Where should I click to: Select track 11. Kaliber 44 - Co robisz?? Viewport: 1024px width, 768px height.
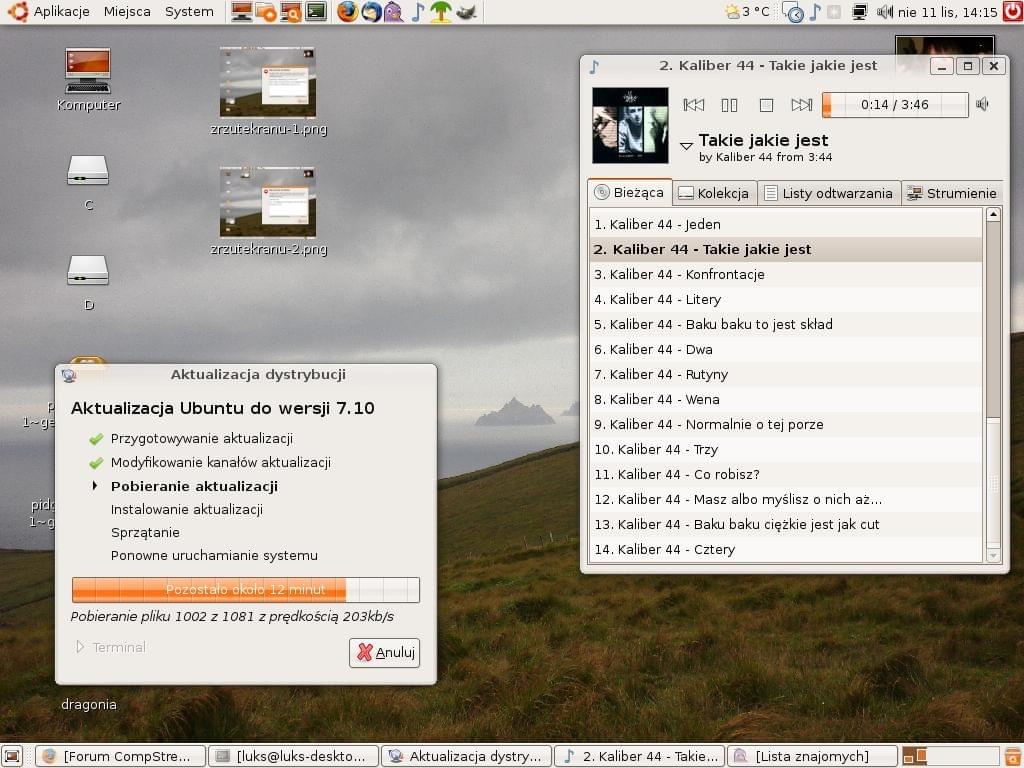coord(786,474)
